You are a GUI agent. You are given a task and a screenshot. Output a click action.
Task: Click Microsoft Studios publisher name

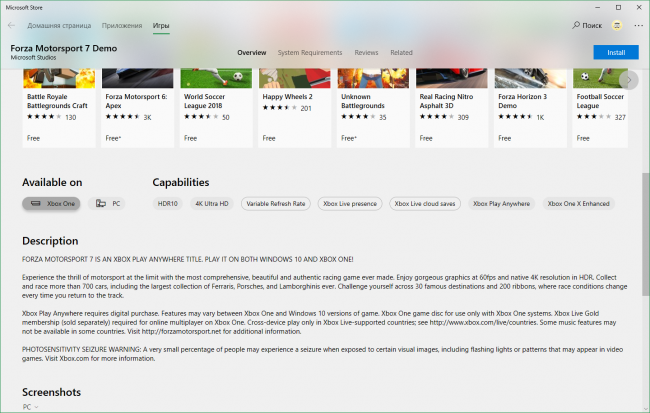click(x=33, y=58)
